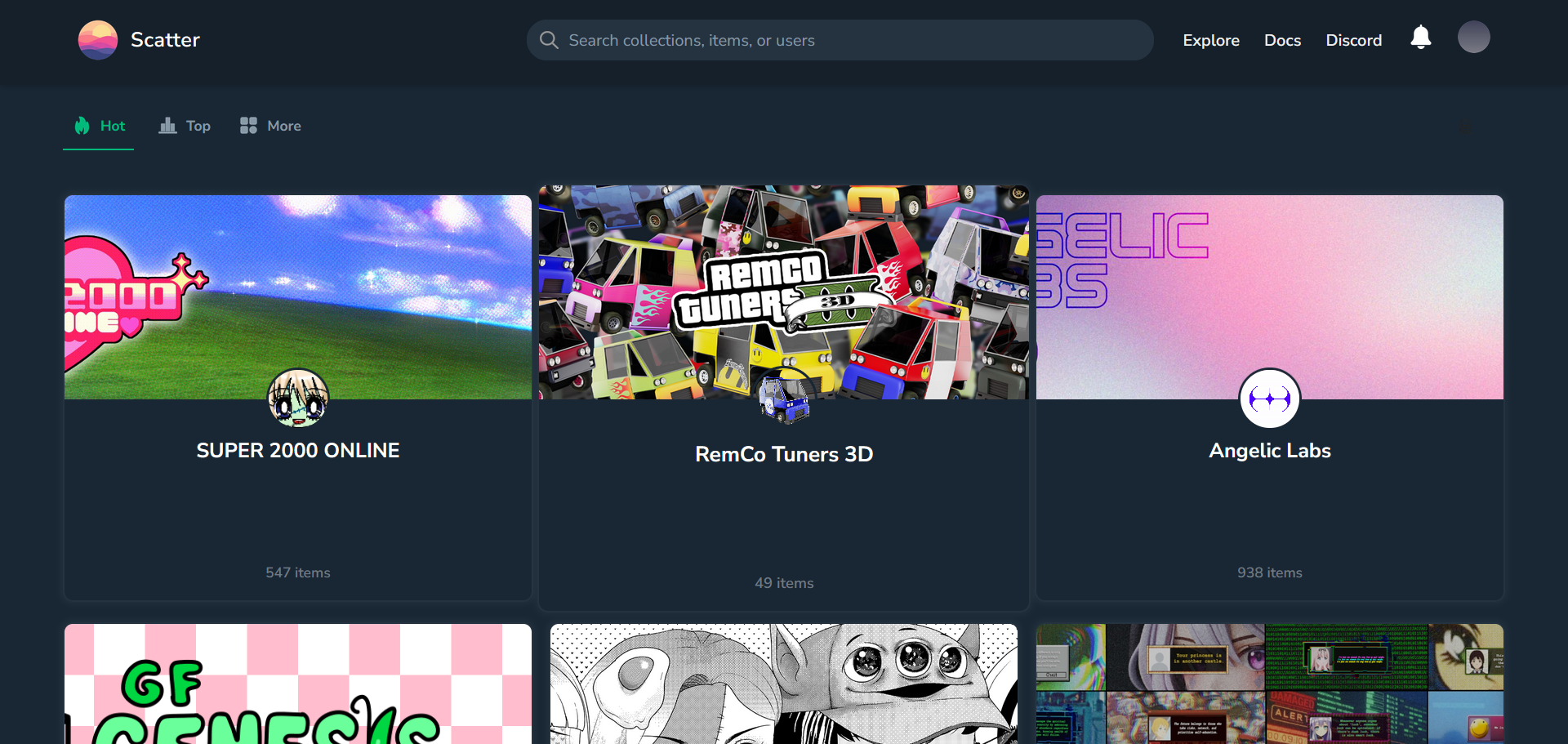Switch to the Top tab
This screenshot has width=1568, height=744.
click(185, 126)
